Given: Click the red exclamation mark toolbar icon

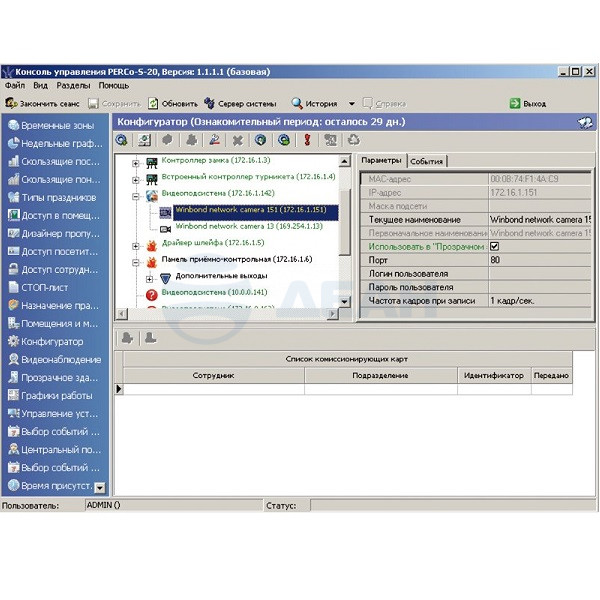Looking at the screenshot, I should click(307, 140).
